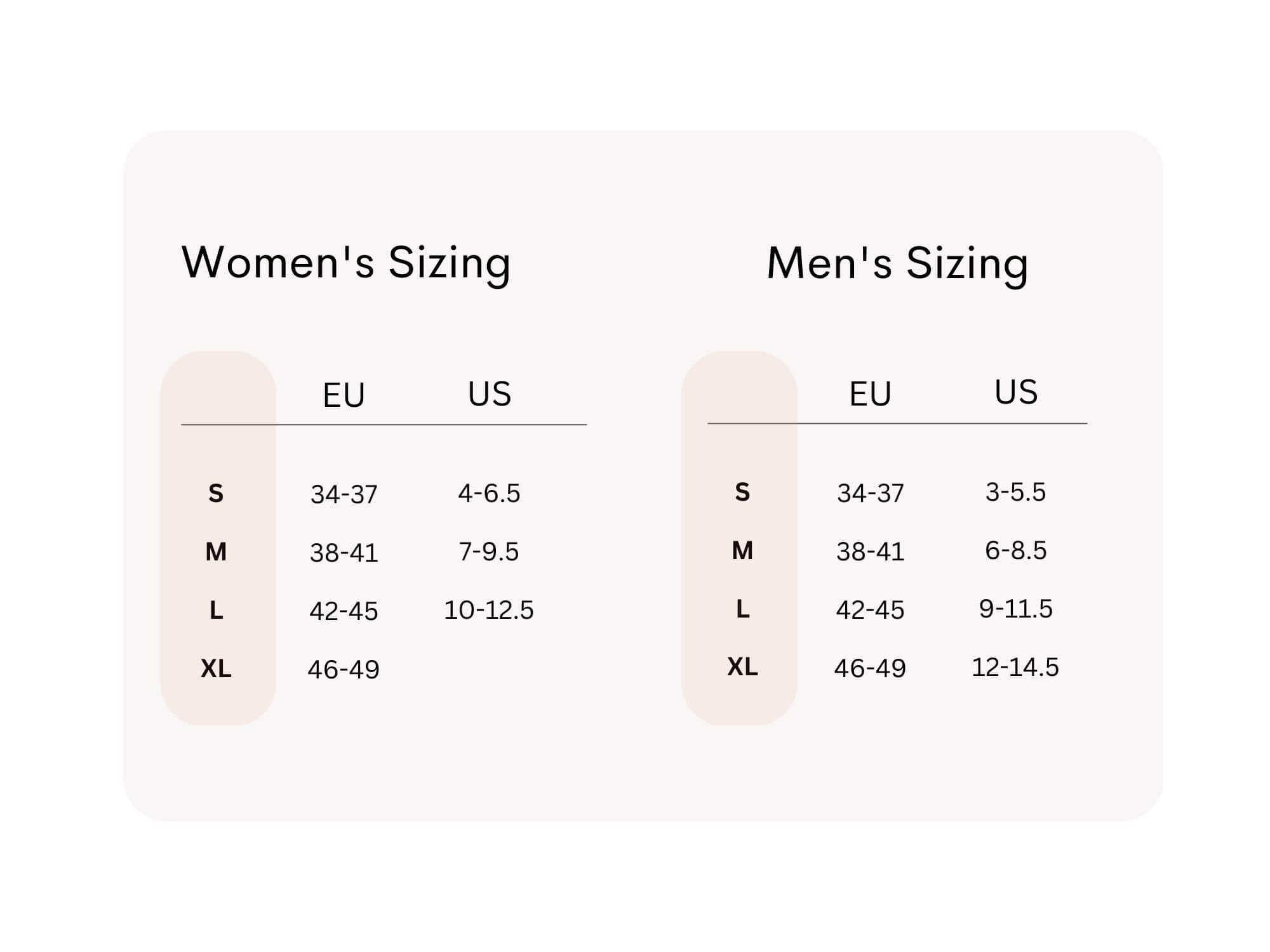Click men's US size 9-11.5 value
1270x952 pixels.
[1015, 609]
